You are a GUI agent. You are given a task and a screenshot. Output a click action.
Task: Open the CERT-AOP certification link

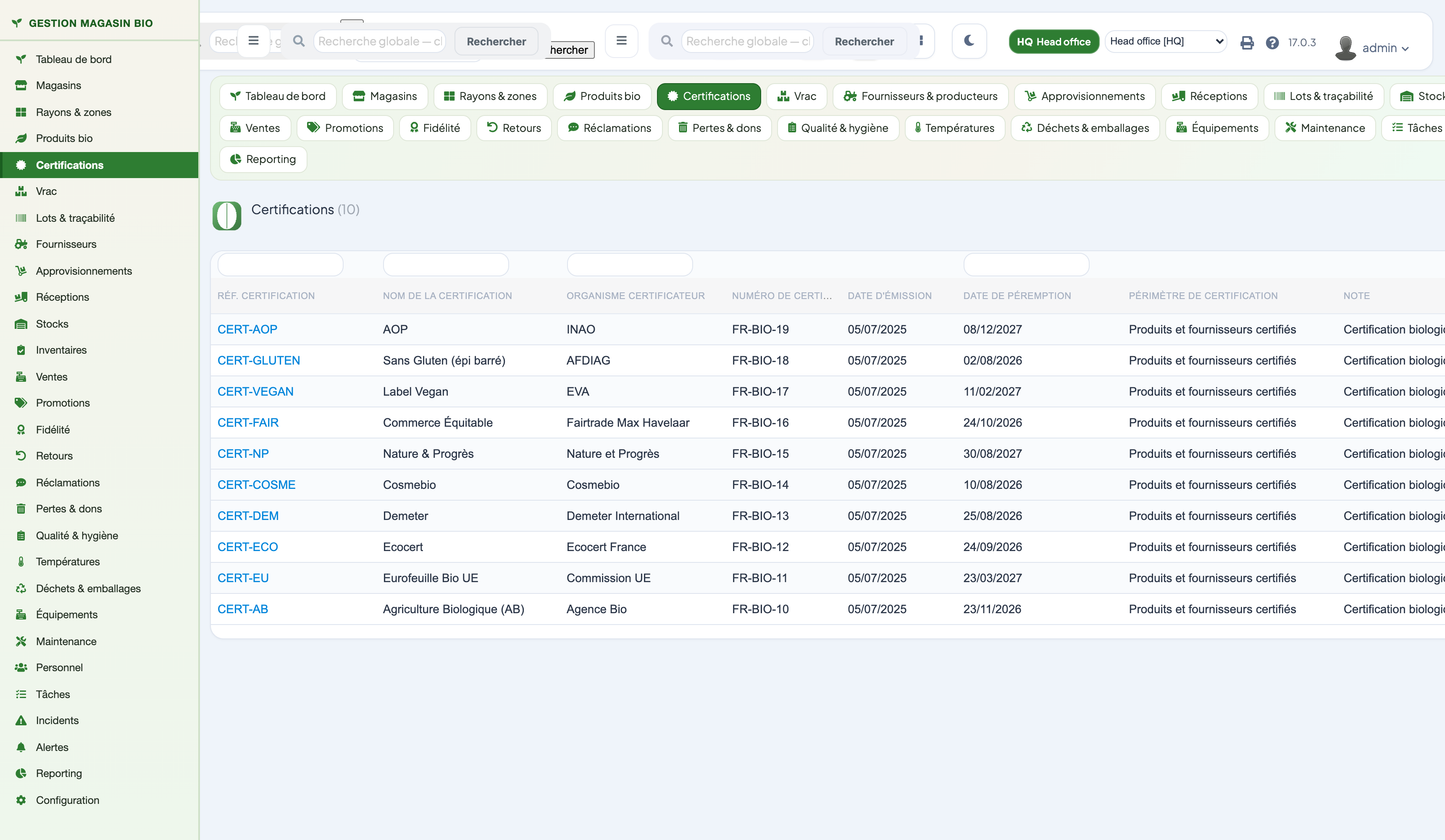[x=247, y=329]
